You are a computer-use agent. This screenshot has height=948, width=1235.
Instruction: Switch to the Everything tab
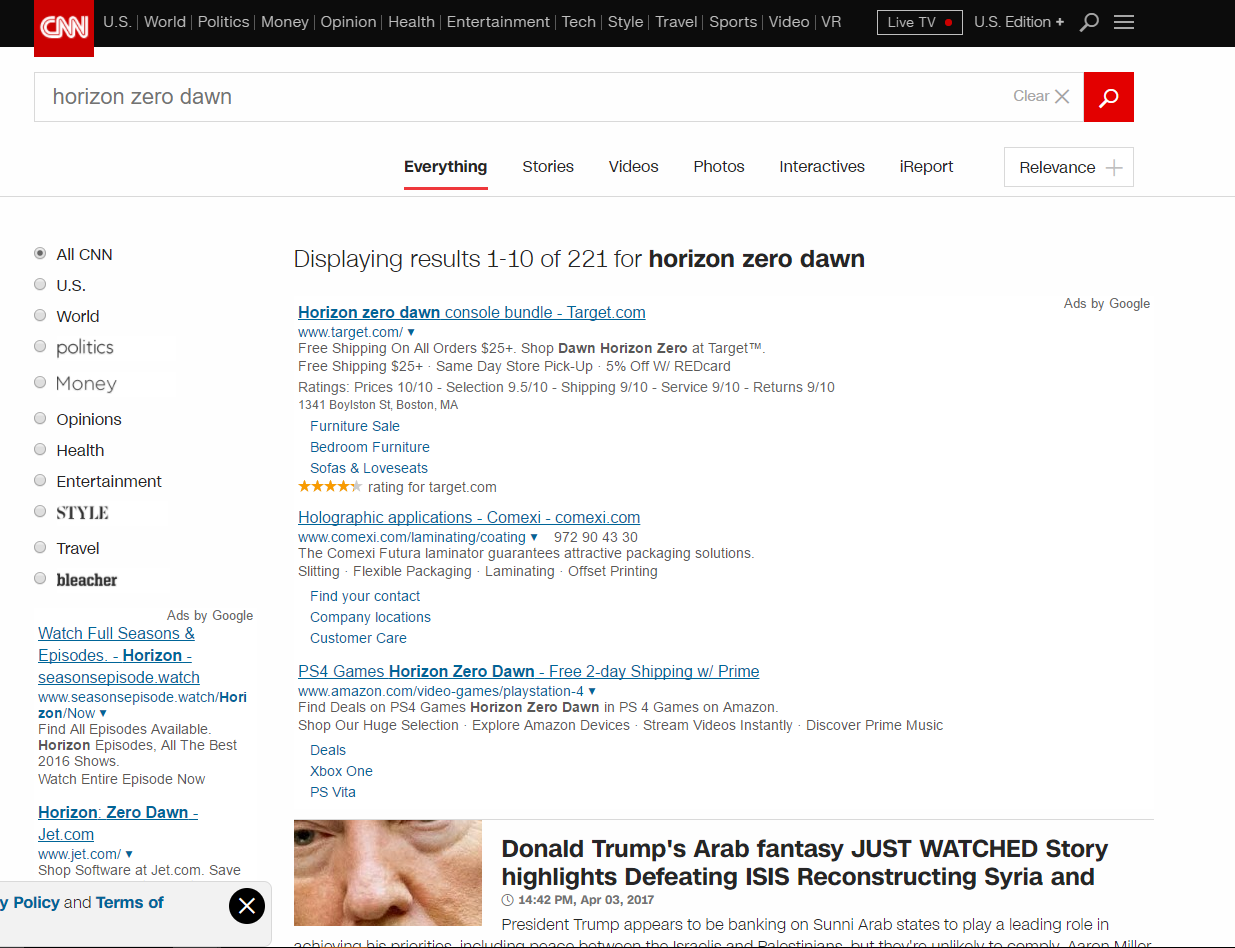click(446, 167)
